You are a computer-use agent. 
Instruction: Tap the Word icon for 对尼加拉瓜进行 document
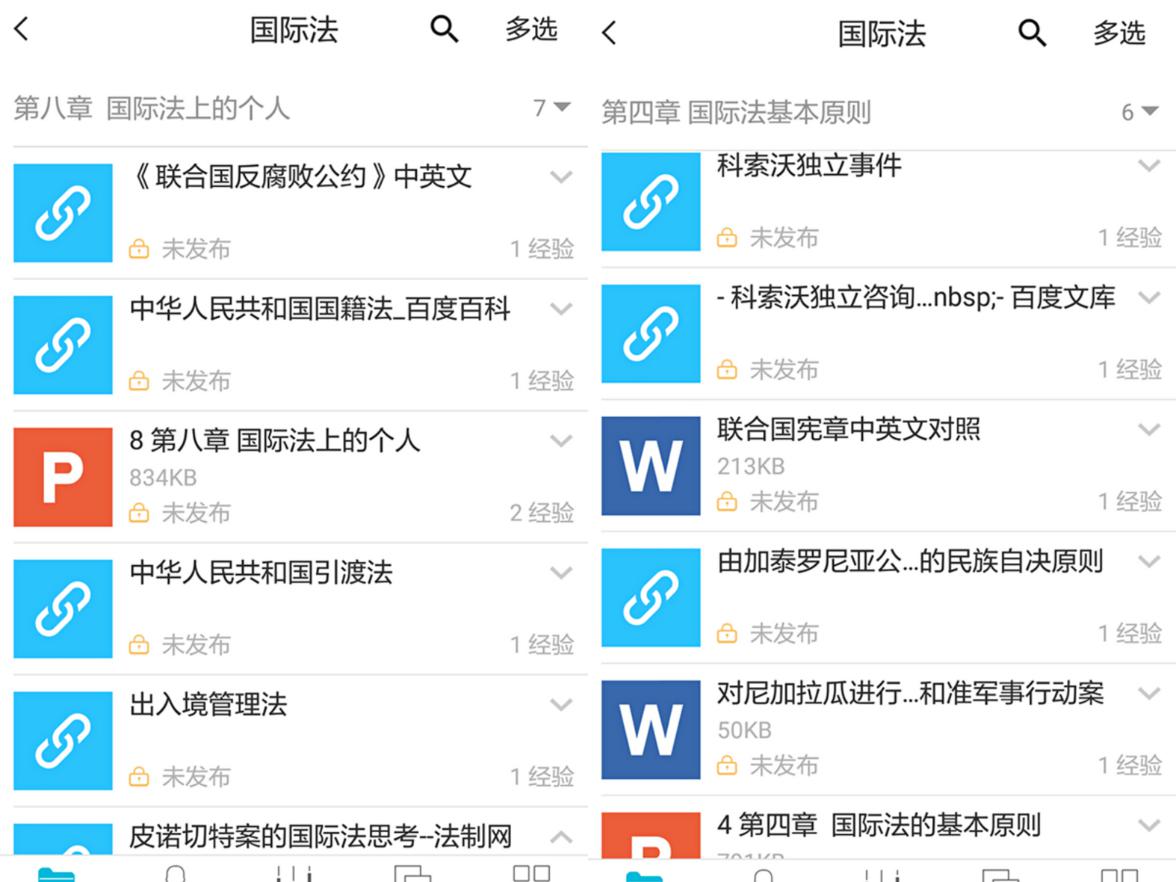tap(651, 730)
